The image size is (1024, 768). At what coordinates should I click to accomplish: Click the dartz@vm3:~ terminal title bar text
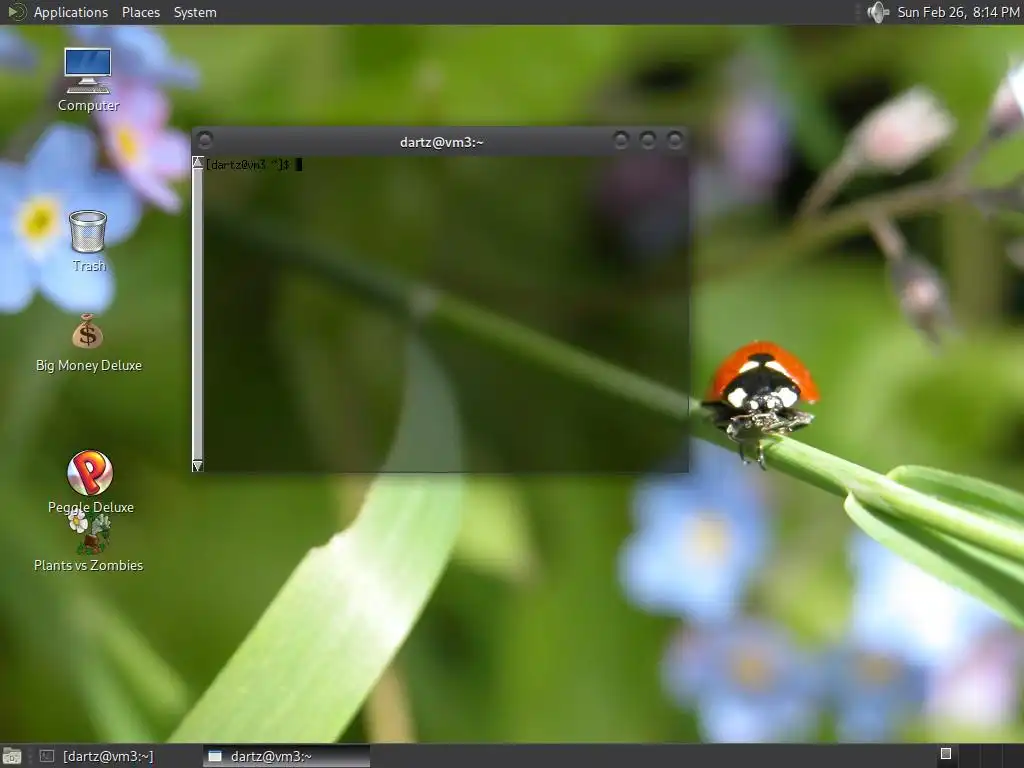coord(441,142)
